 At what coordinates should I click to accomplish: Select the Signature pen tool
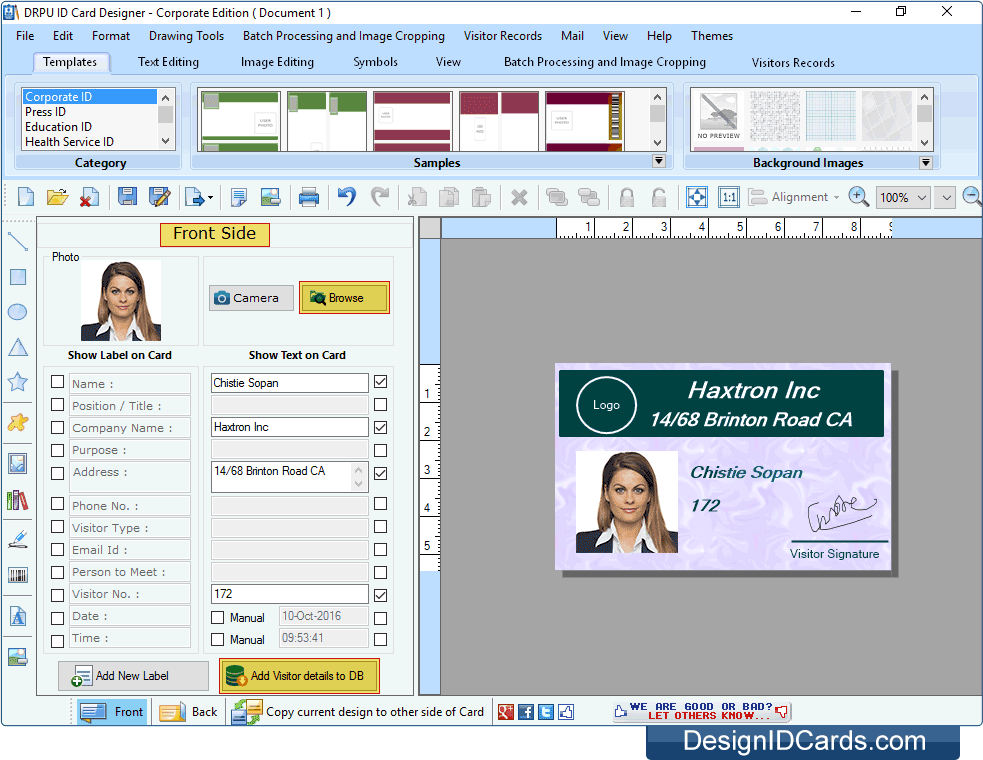pos(18,539)
